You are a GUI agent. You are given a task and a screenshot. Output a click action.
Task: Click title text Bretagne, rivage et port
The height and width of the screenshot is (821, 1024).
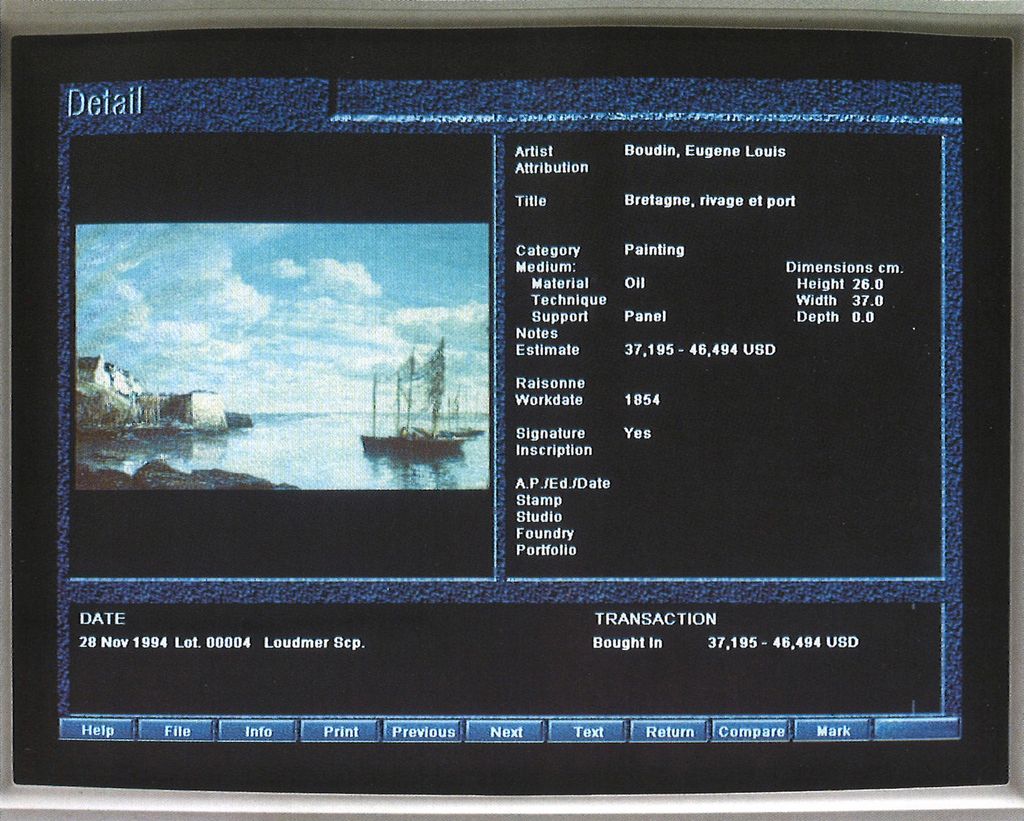(x=709, y=201)
